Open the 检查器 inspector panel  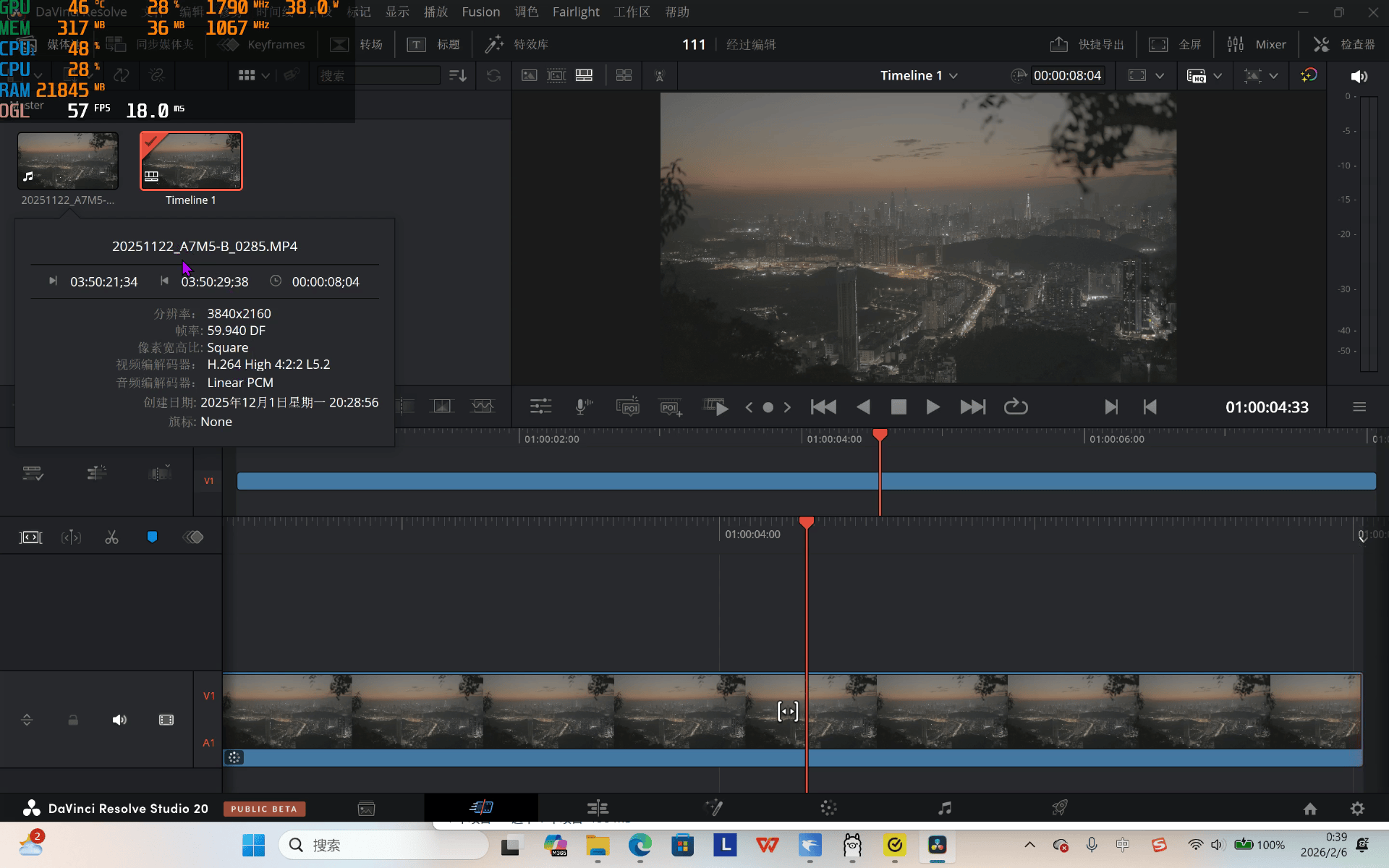pyautogui.click(x=1344, y=45)
